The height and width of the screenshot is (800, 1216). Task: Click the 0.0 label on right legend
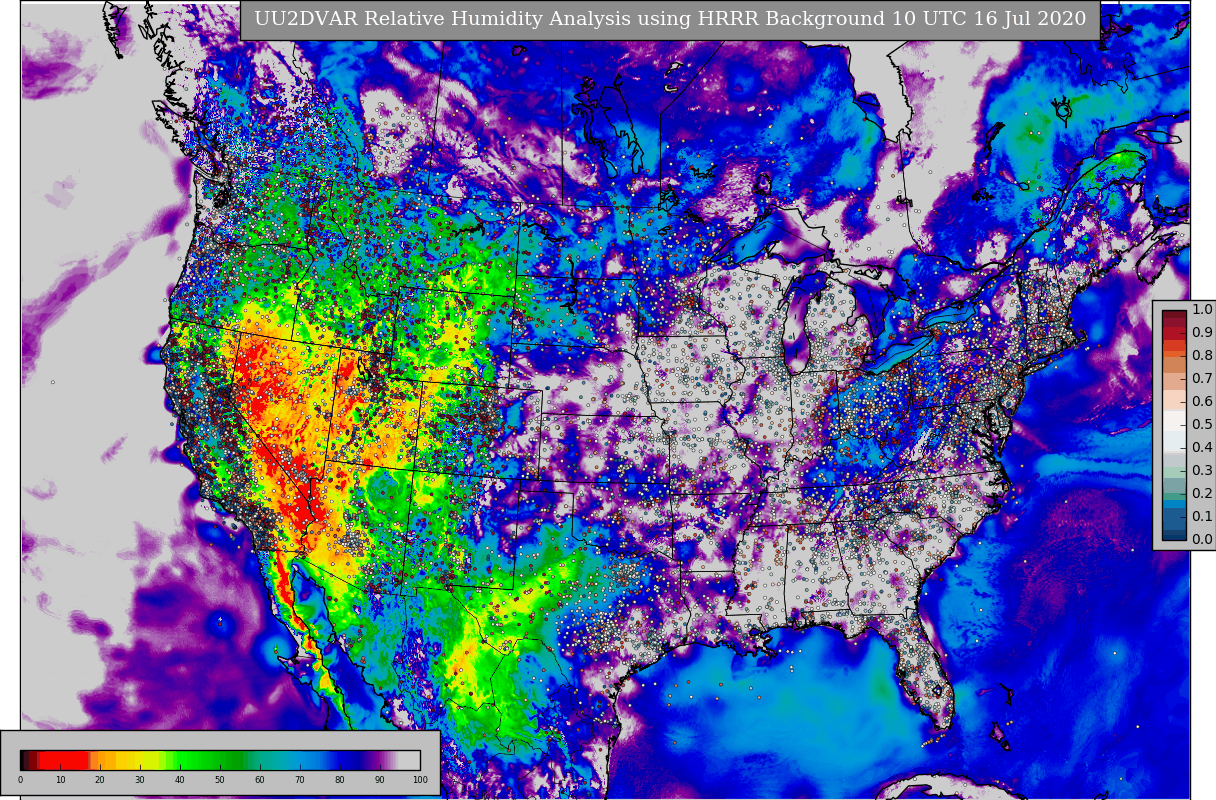point(1202,540)
